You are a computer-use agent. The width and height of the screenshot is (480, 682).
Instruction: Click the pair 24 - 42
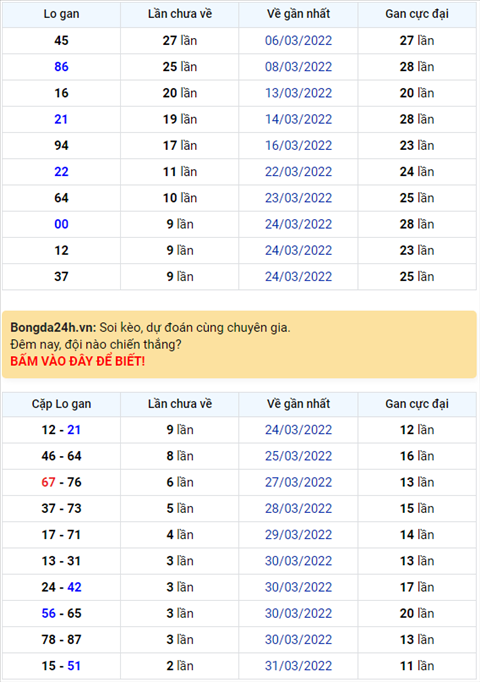[61, 587]
